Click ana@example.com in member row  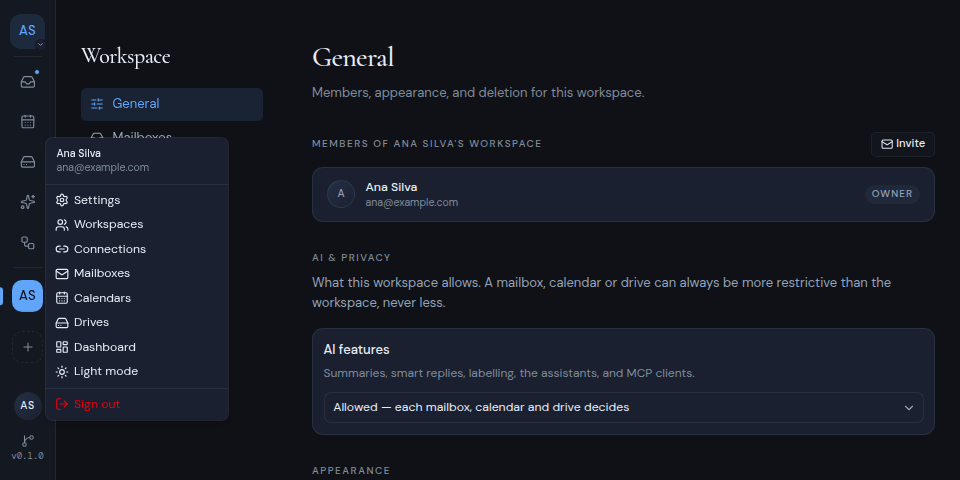tap(411, 203)
